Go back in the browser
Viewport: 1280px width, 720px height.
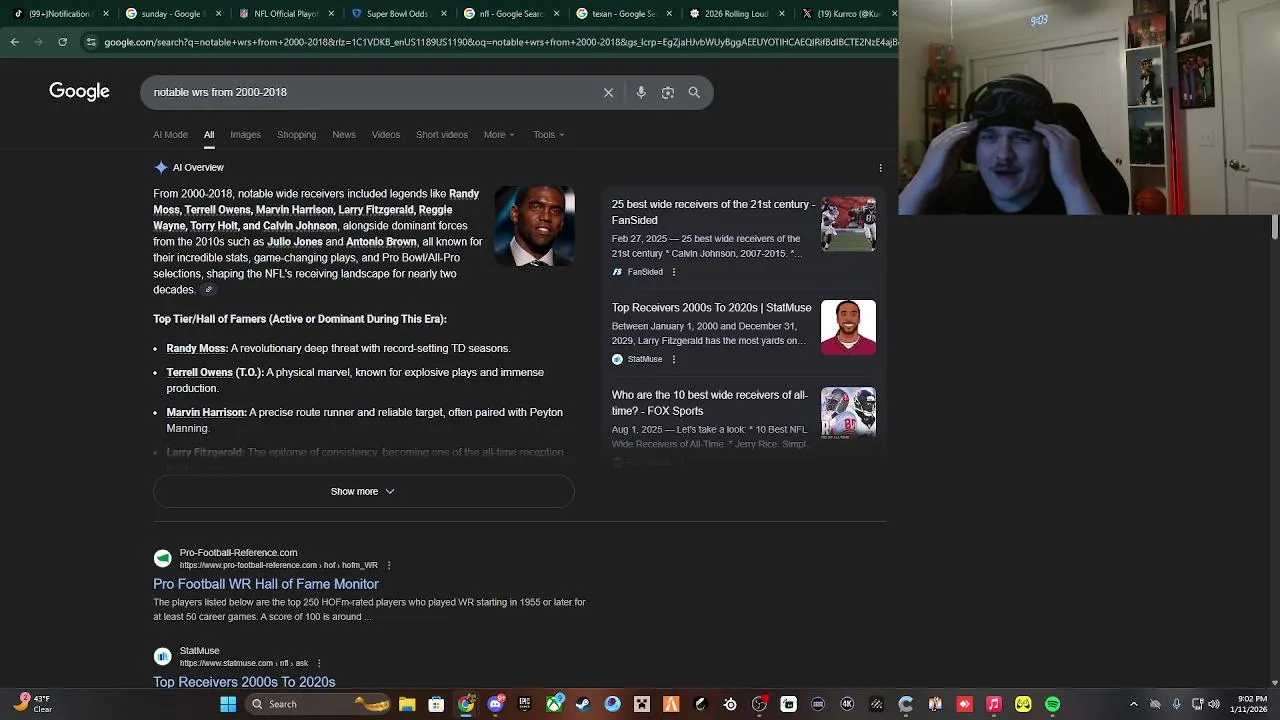(x=14, y=42)
